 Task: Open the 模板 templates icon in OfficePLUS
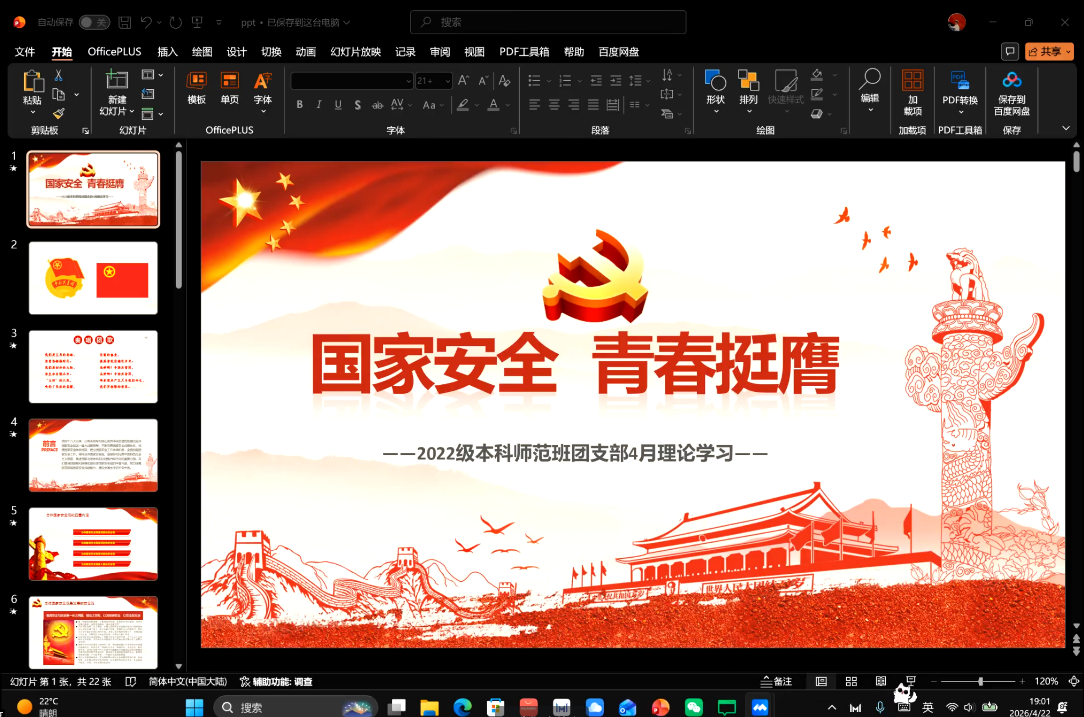(x=197, y=87)
